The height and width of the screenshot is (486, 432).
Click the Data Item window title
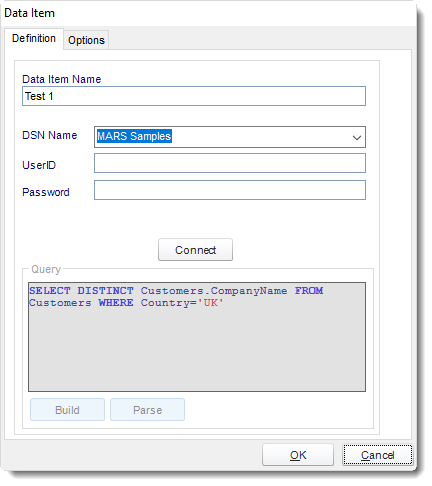pos(29,13)
